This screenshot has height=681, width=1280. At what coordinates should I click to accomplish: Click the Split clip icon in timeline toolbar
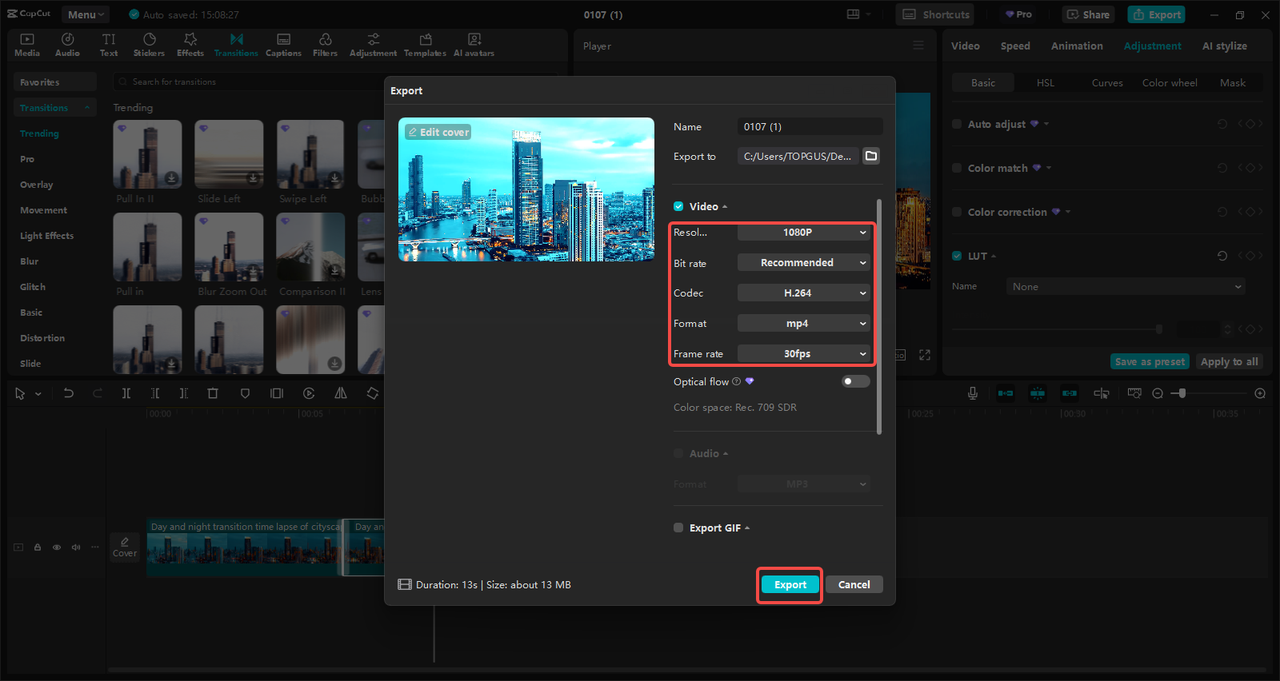pyautogui.click(x=126, y=393)
